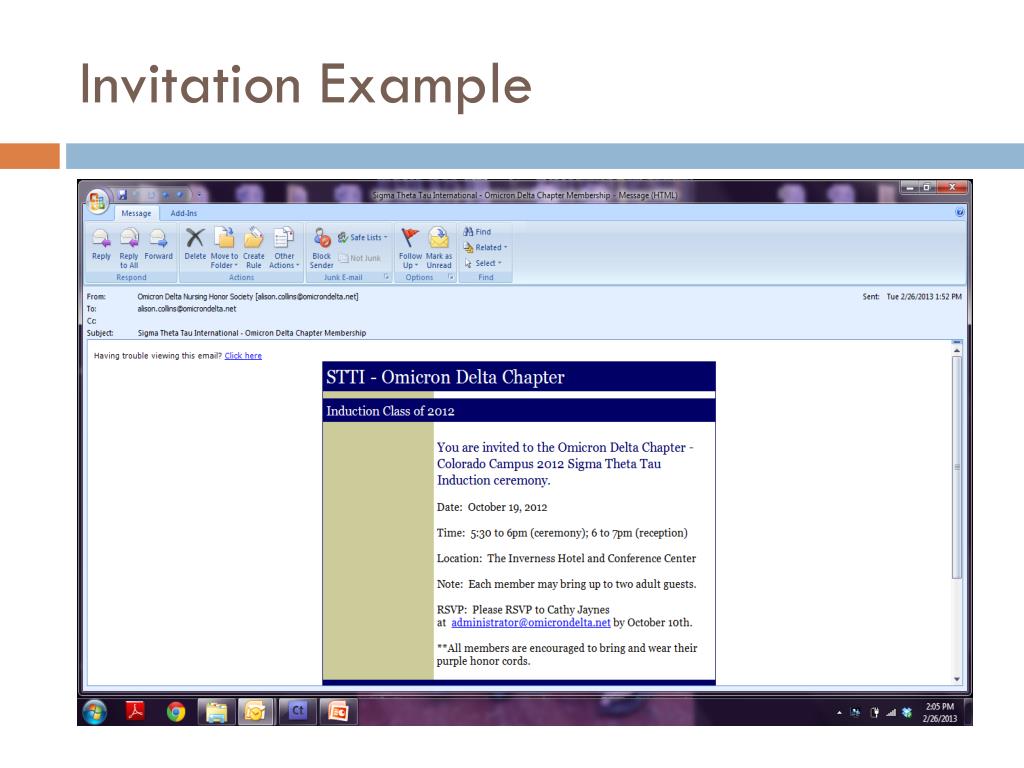The width and height of the screenshot is (1024, 768).
Task: Click the network signal tray icon
Action: (x=891, y=713)
